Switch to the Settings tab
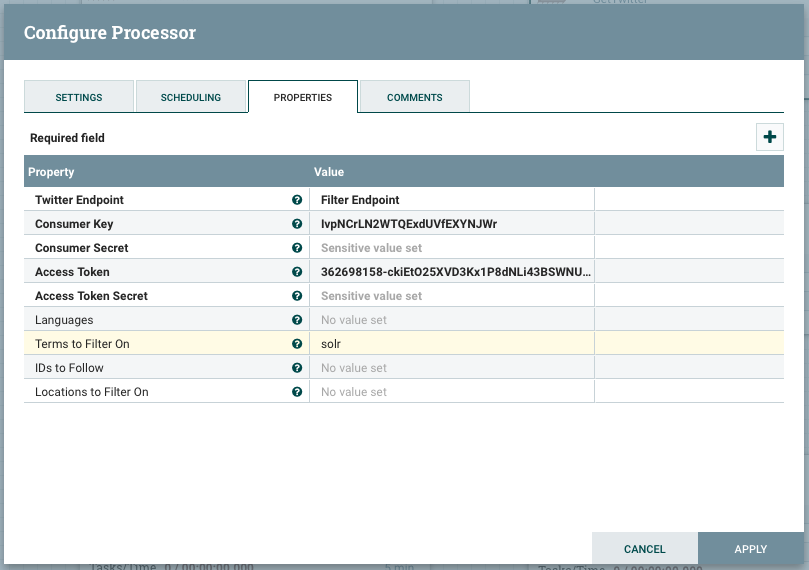809x570 pixels. click(78, 97)
